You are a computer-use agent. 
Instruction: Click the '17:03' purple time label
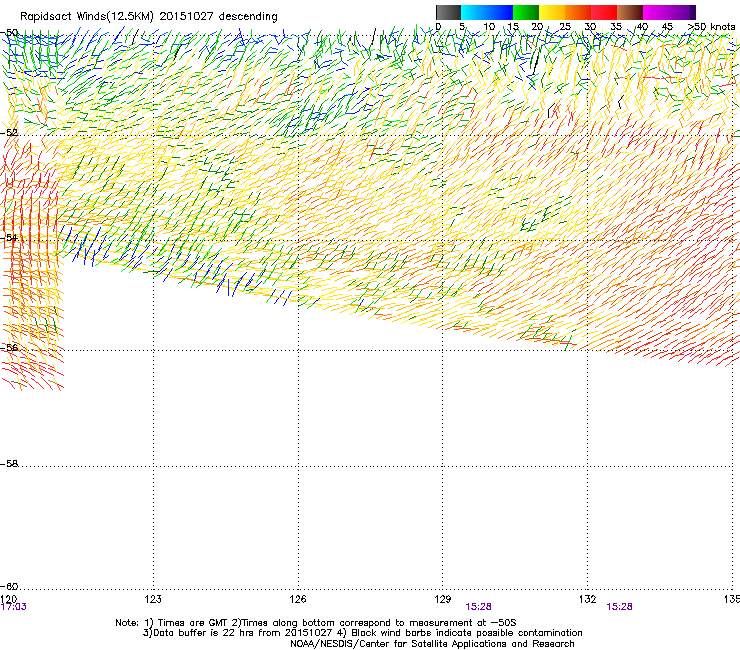coord(14,607)
